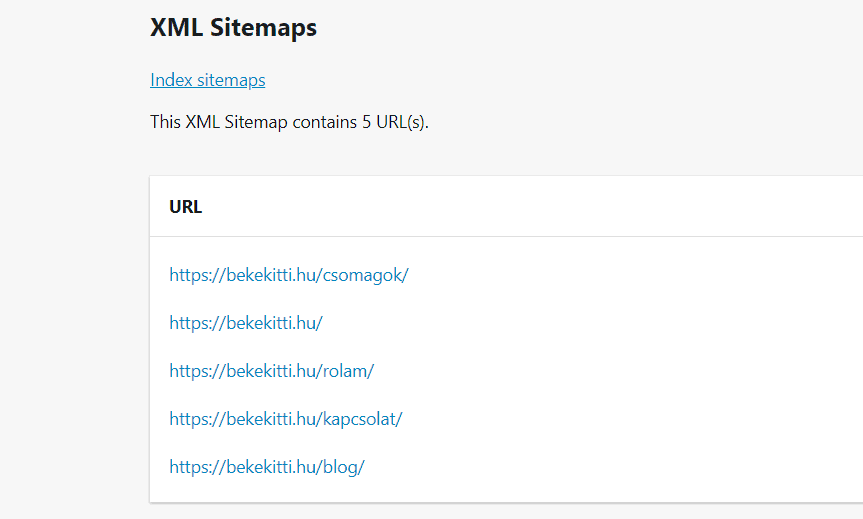The height and width of the screenshot is (519, 863).
Task: Open the bekekitti.hu/blog/ link
Action: point(267,467)
